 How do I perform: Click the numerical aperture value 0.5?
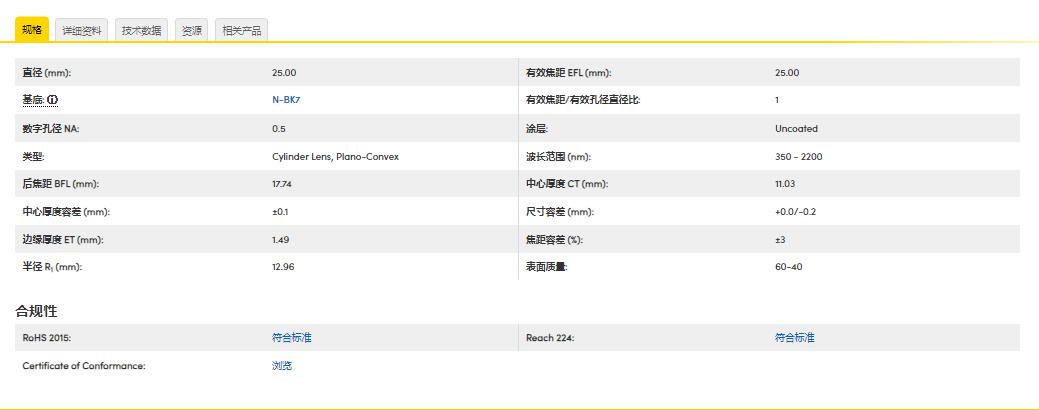(x=279, y=129)
